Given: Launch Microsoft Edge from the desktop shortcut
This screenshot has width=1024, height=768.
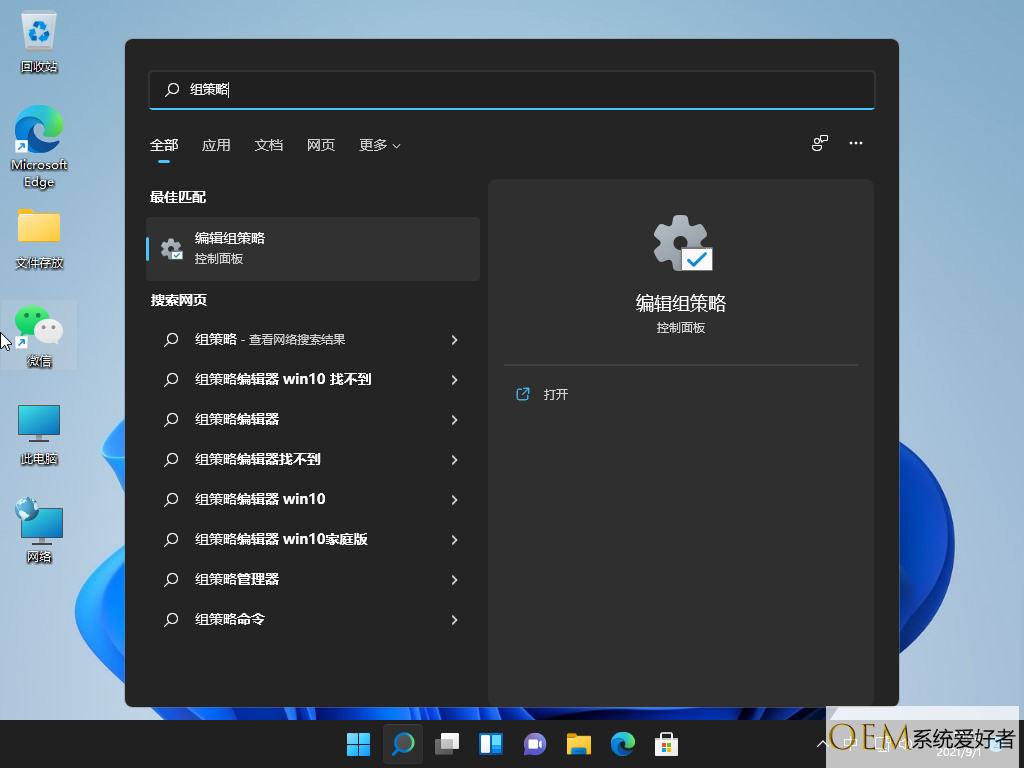Looking at the screenshot, I should (x=39, y=145).
